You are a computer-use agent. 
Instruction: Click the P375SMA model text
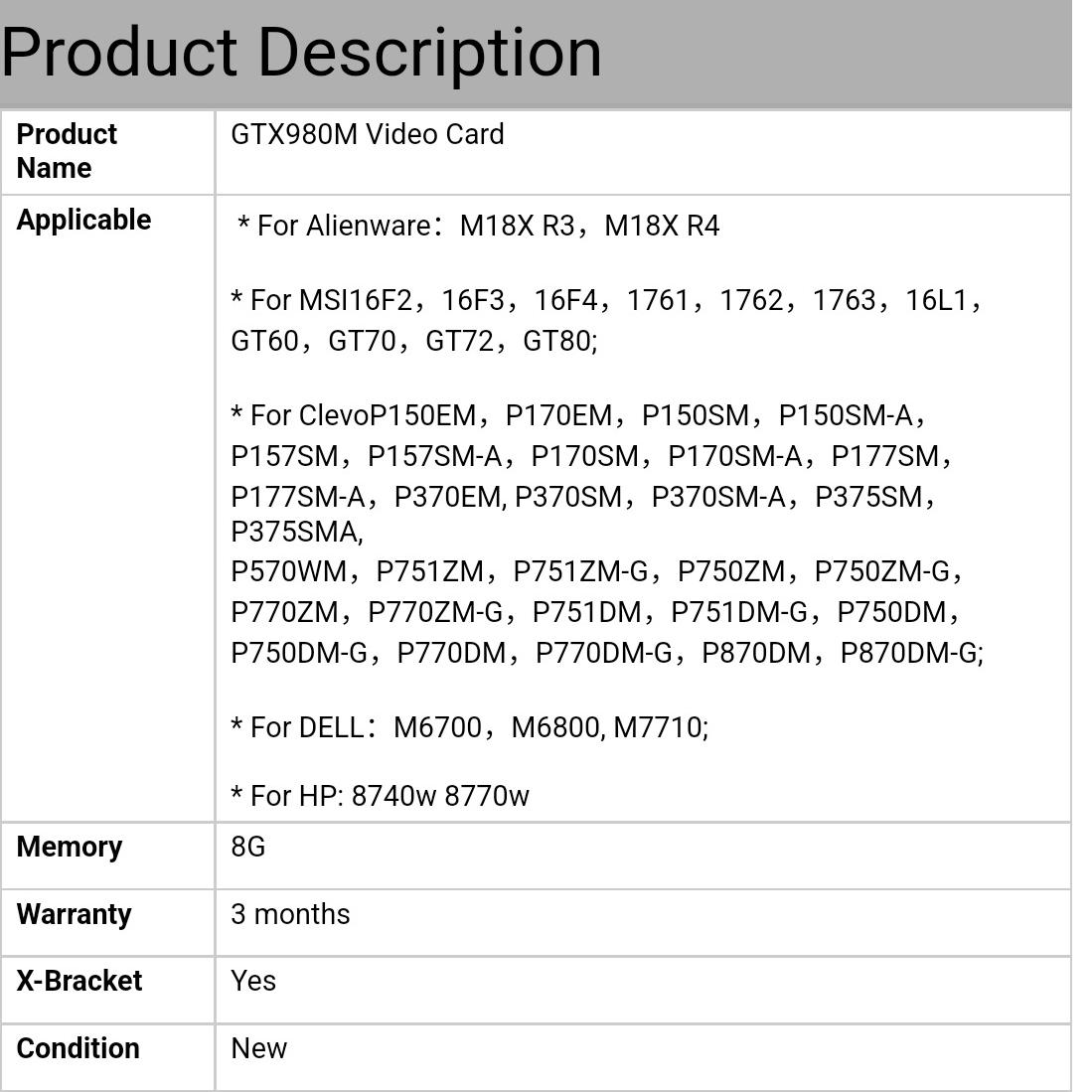(296, 533)
